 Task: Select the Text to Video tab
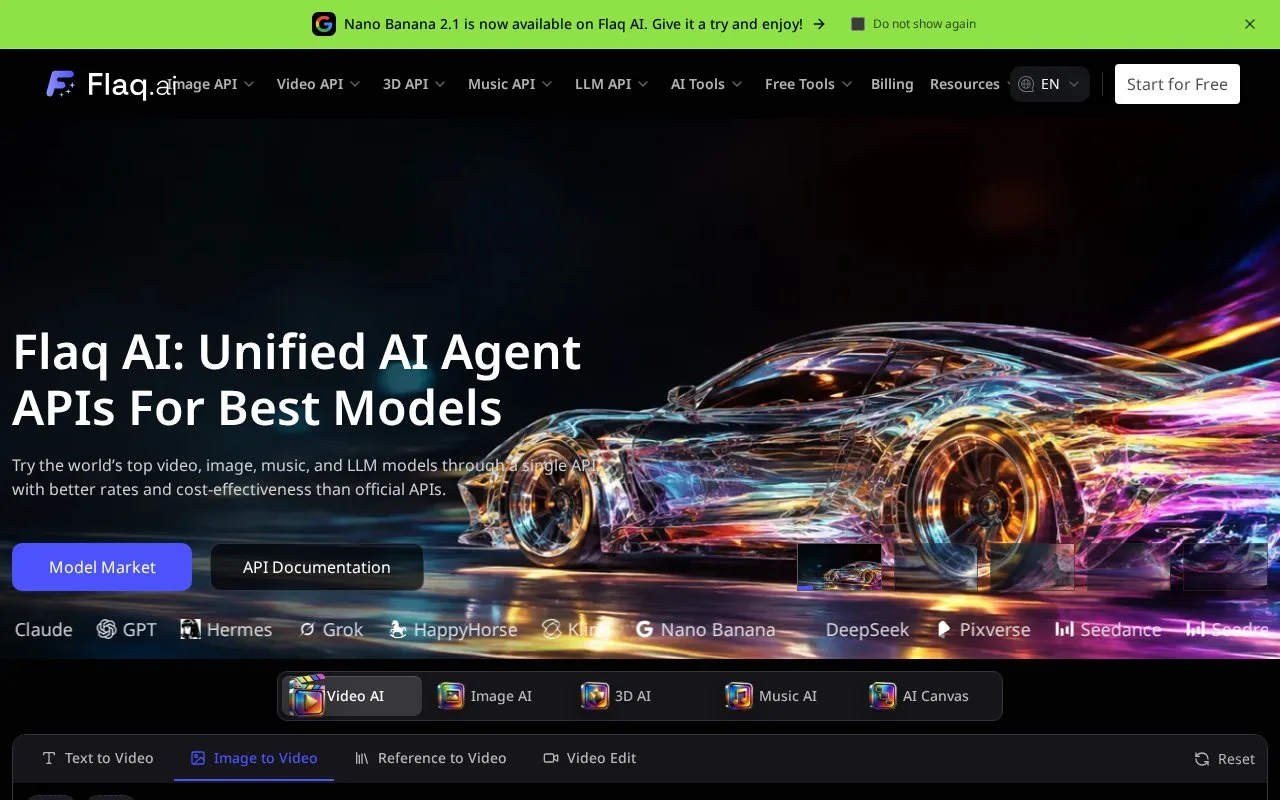[97, 758]
